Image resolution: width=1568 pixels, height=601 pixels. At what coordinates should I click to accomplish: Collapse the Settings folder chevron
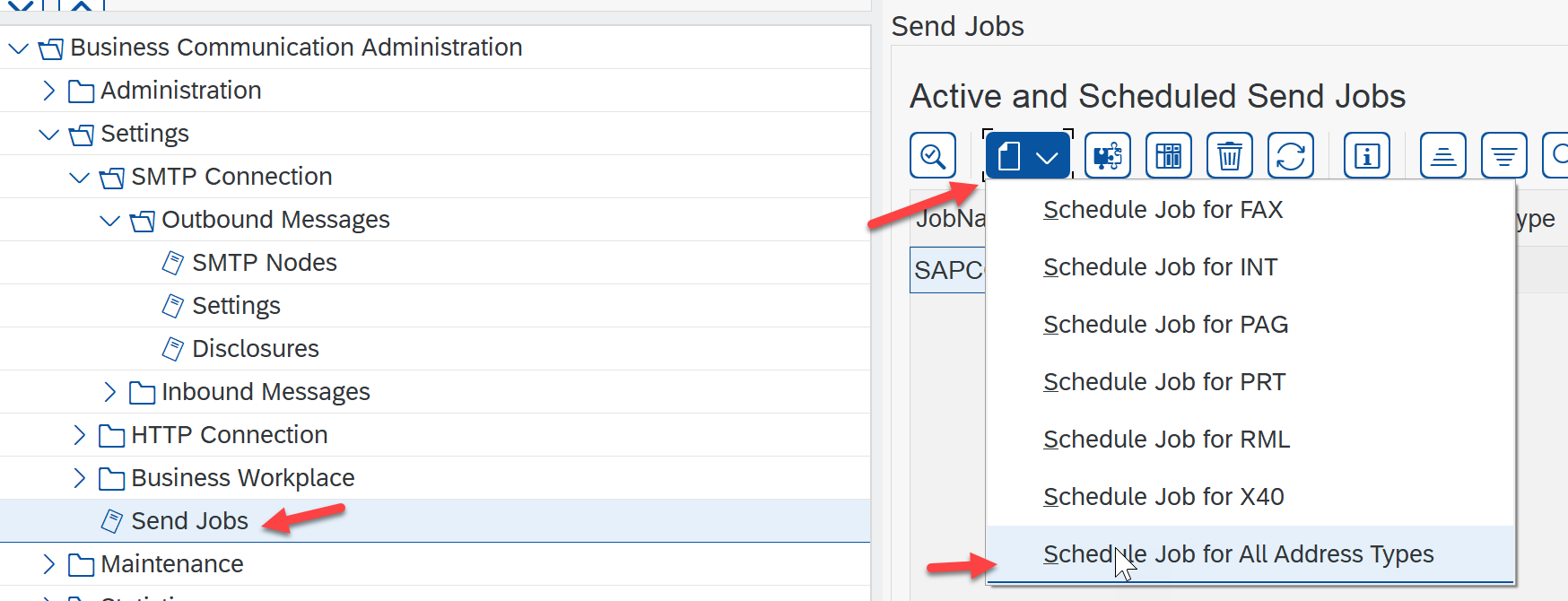click(x=48, y=134)
